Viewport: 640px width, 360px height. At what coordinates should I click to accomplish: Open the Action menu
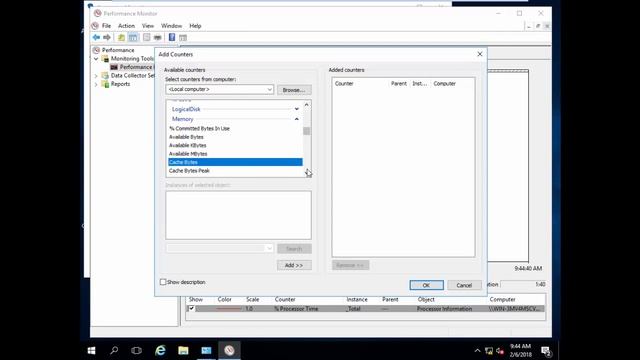126,26
